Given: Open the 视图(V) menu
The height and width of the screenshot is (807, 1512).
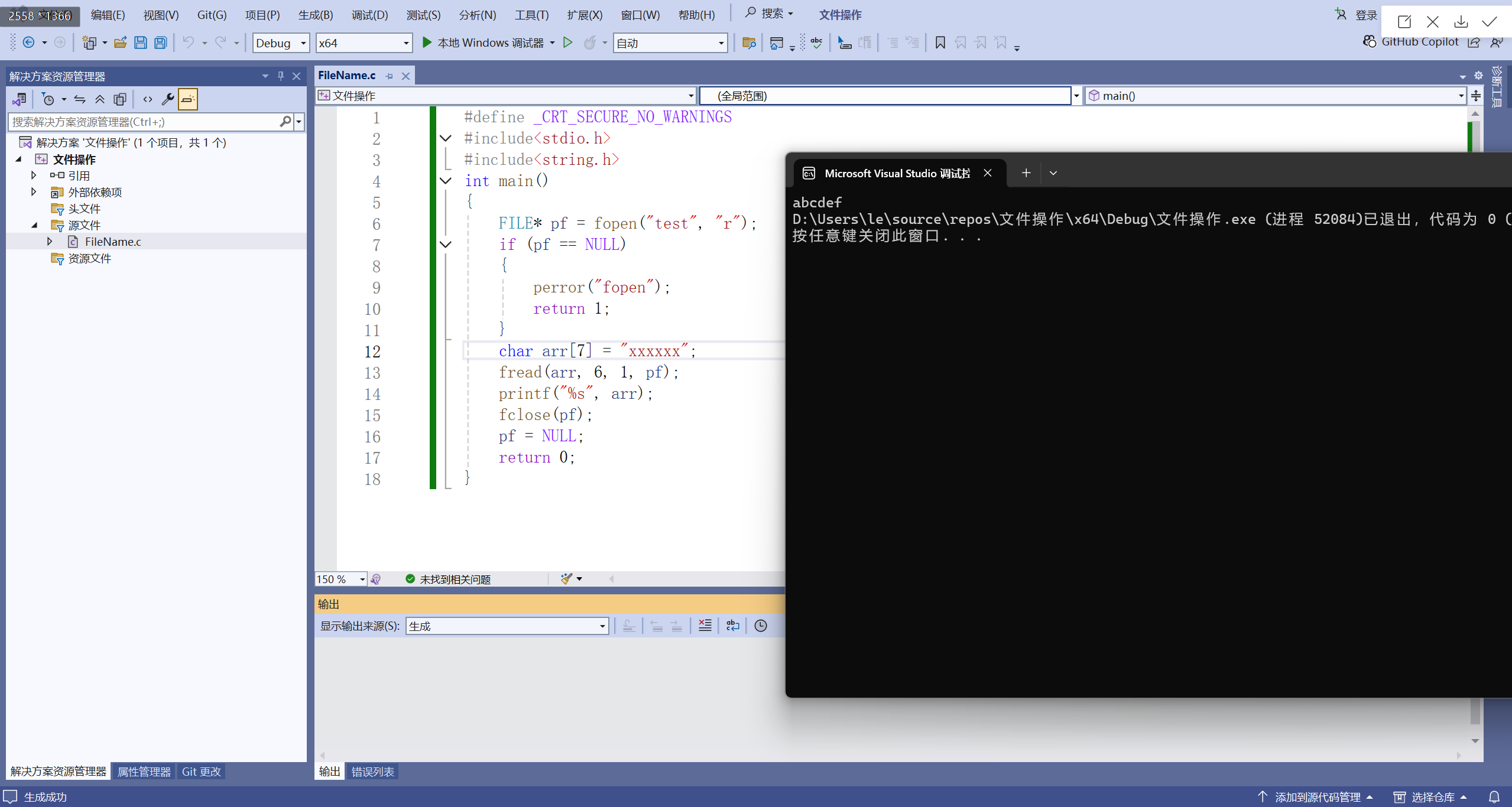Looking at the screenshot, I should pyautogui.click(x=161, y=15).
